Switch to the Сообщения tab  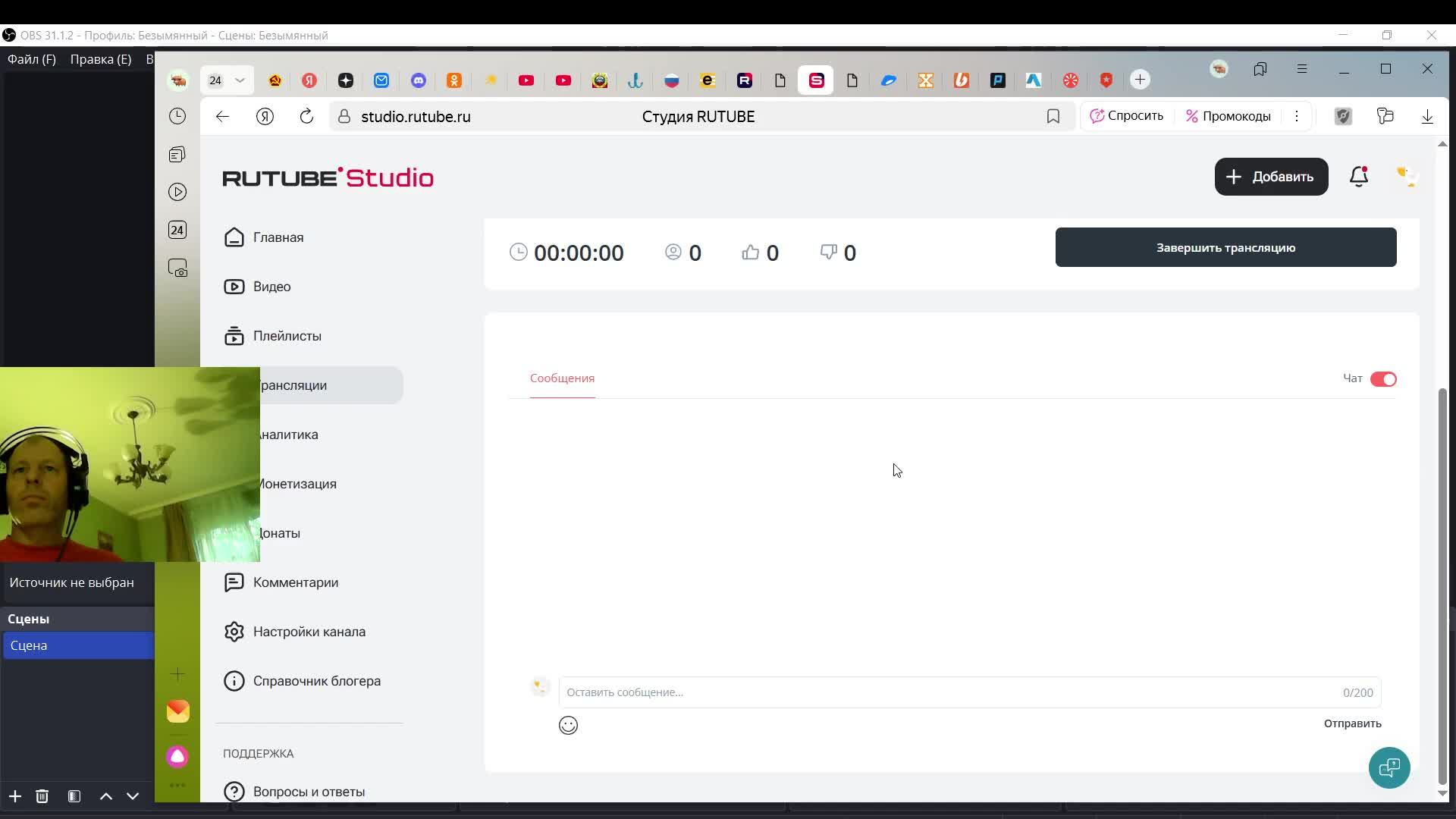click(562, 378)
